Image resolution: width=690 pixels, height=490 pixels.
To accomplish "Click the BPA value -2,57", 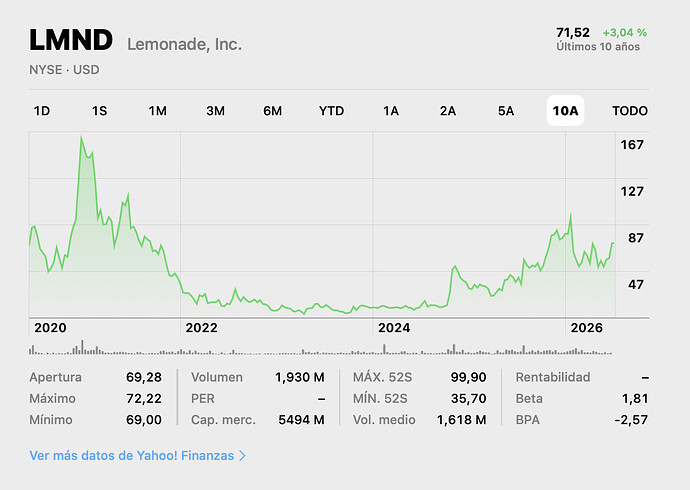I will (631, 420).
